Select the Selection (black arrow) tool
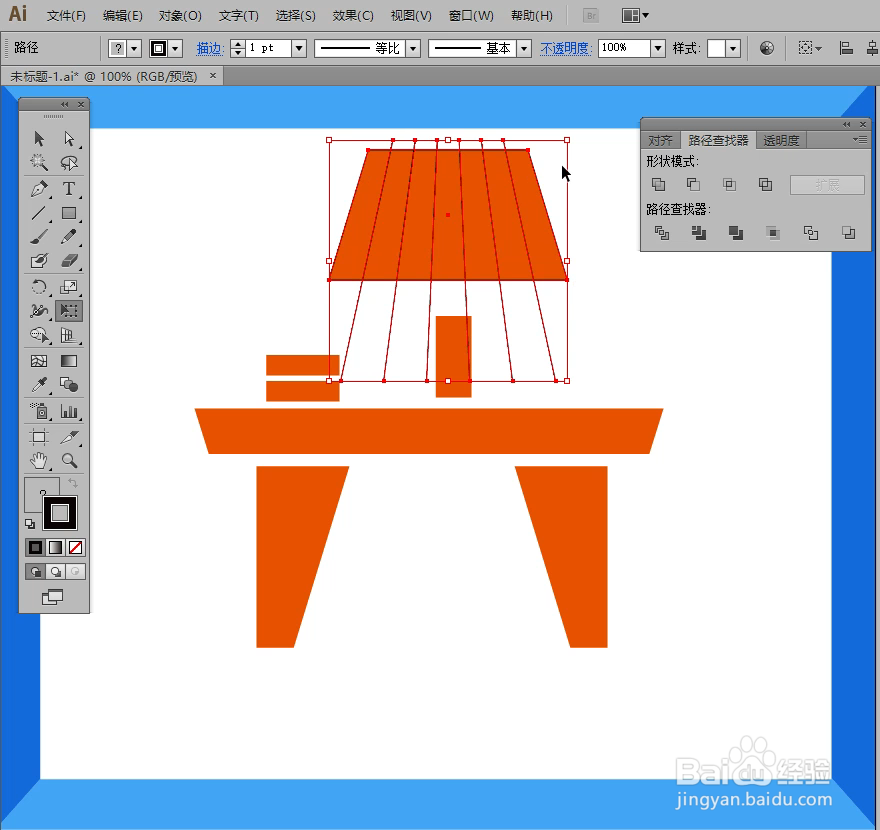This screenshot has width=880, height=830. coord(39,139)
